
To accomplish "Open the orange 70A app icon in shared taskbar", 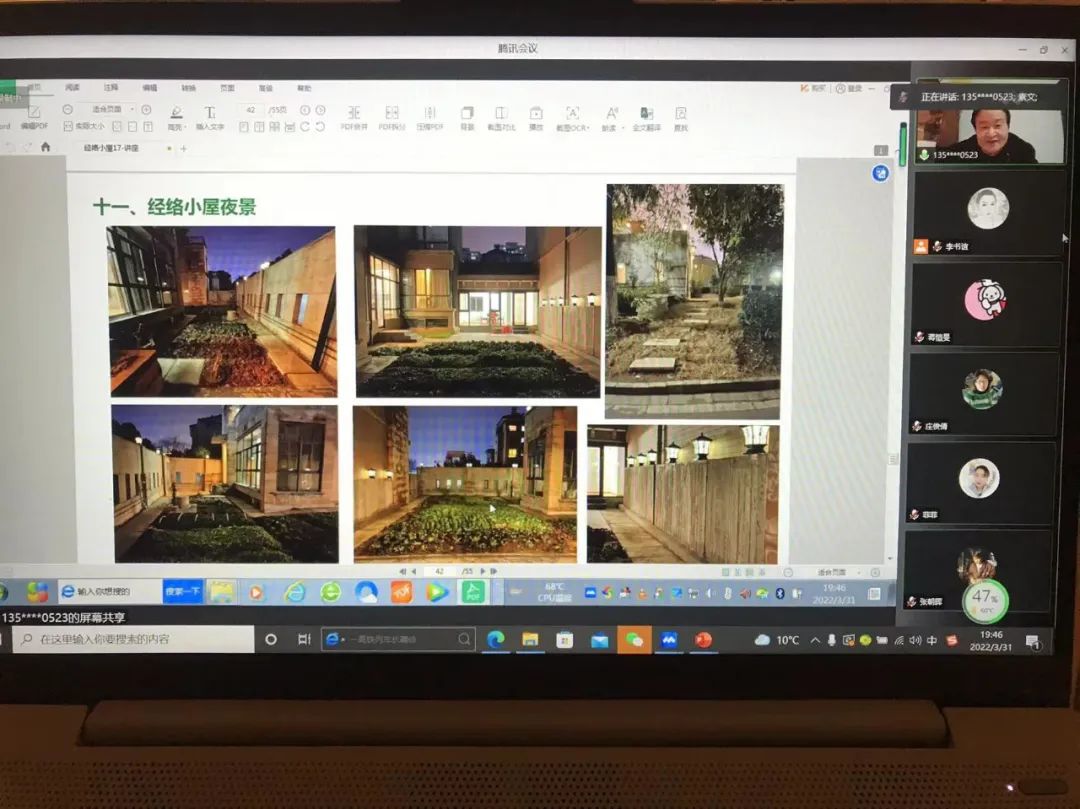I will [402, 591].
